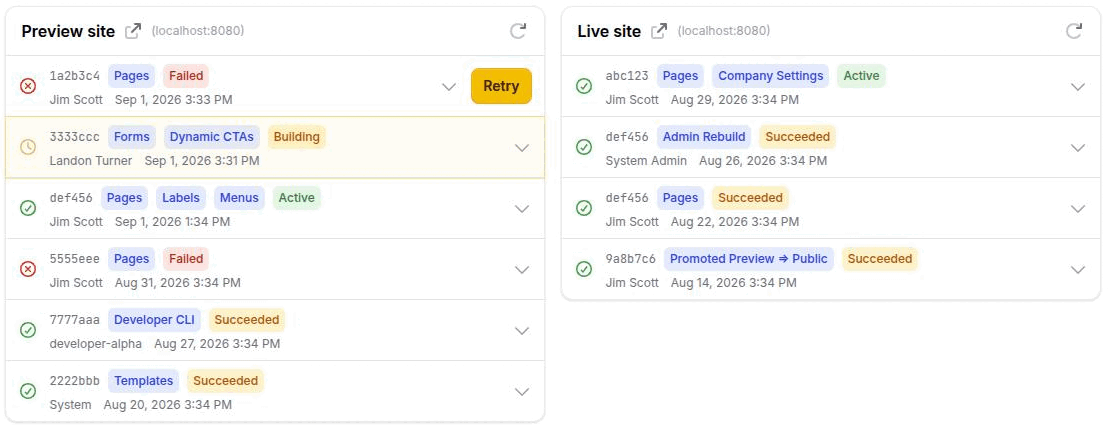Click success check icon on 2222bbb row
1110x430 pixels.
28,391
